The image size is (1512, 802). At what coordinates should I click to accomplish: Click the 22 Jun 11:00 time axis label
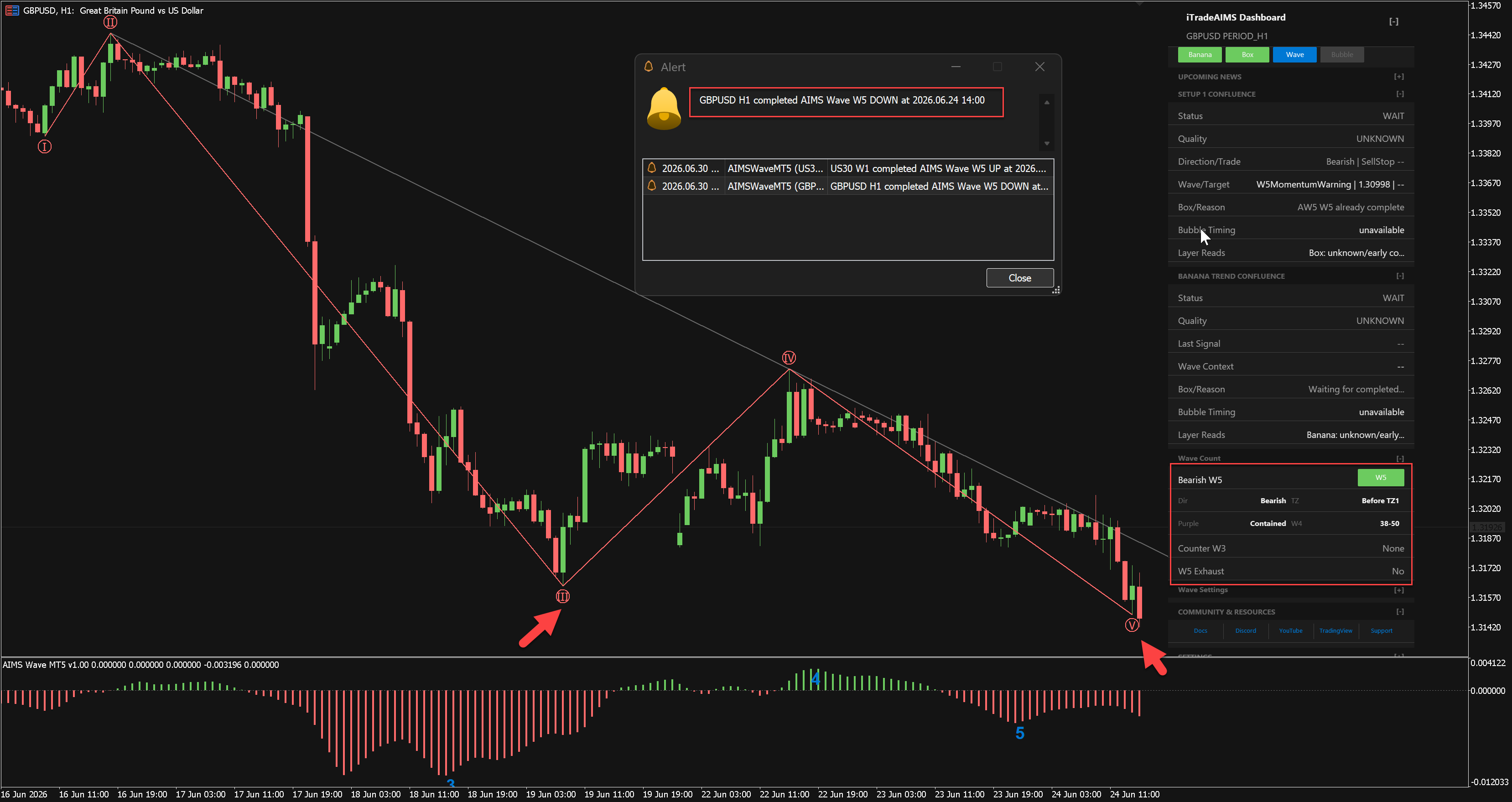(x=784, y=794)
